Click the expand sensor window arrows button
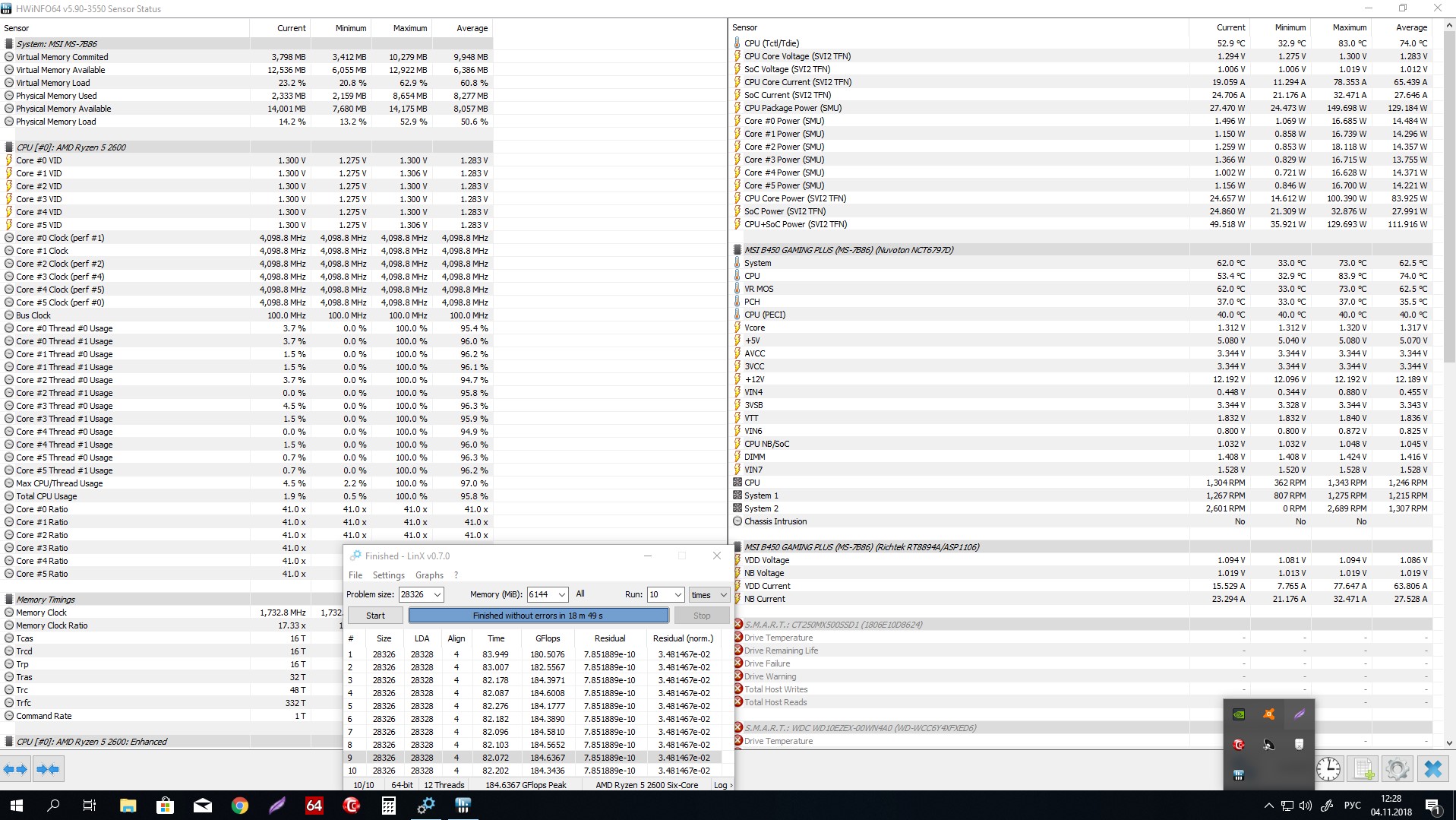This screenshot has height=820, width=1456. [x=15, y=769]
